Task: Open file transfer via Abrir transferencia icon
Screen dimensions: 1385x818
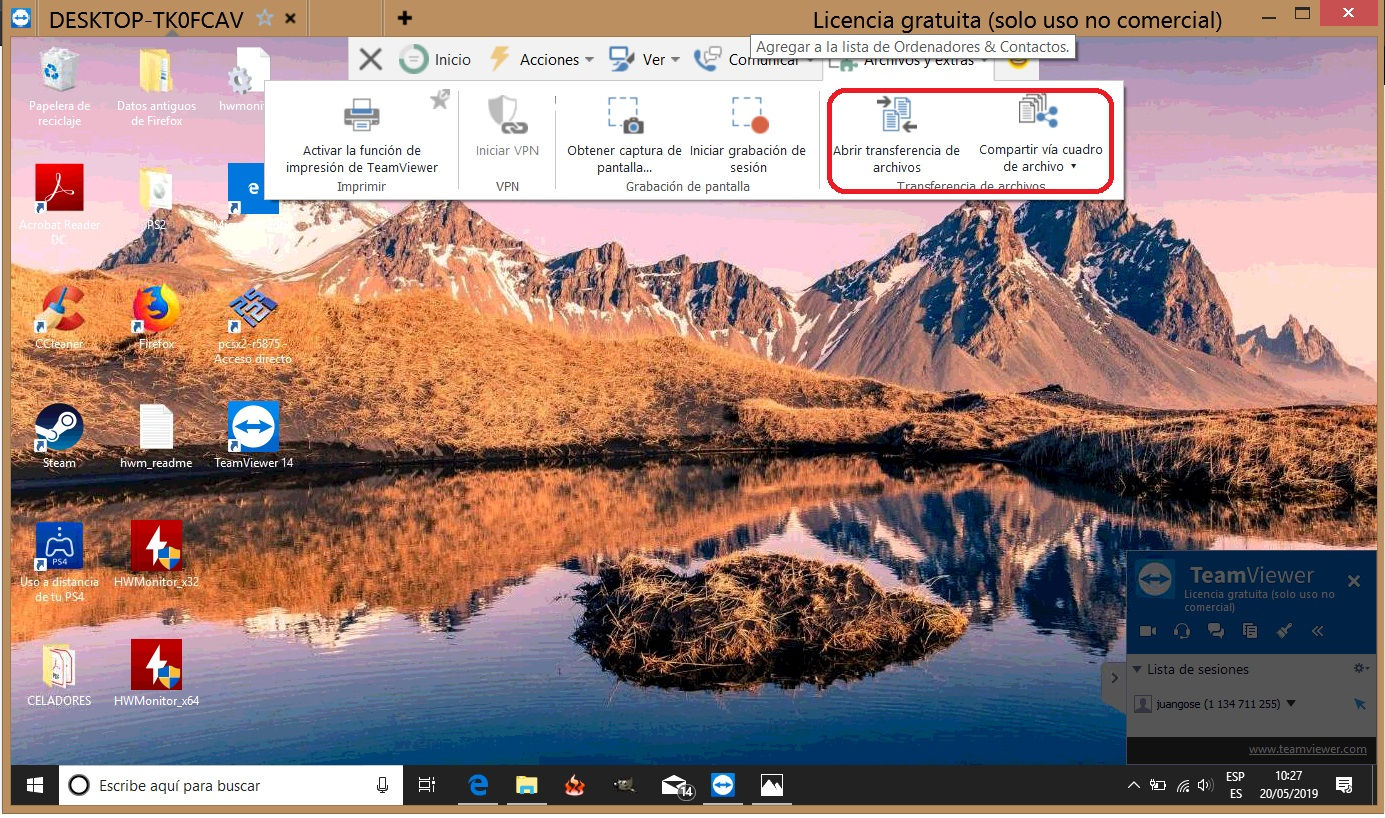Action: (896, 115)
